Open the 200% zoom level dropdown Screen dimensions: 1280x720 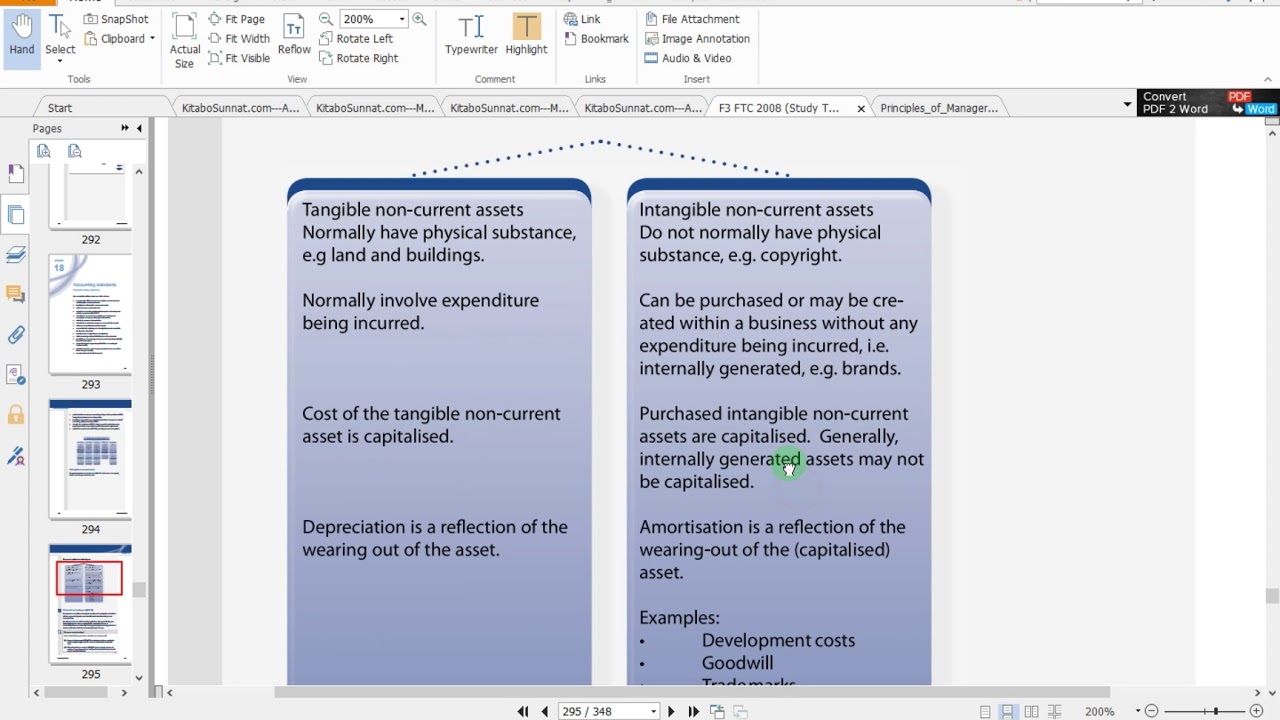point(401,19)
